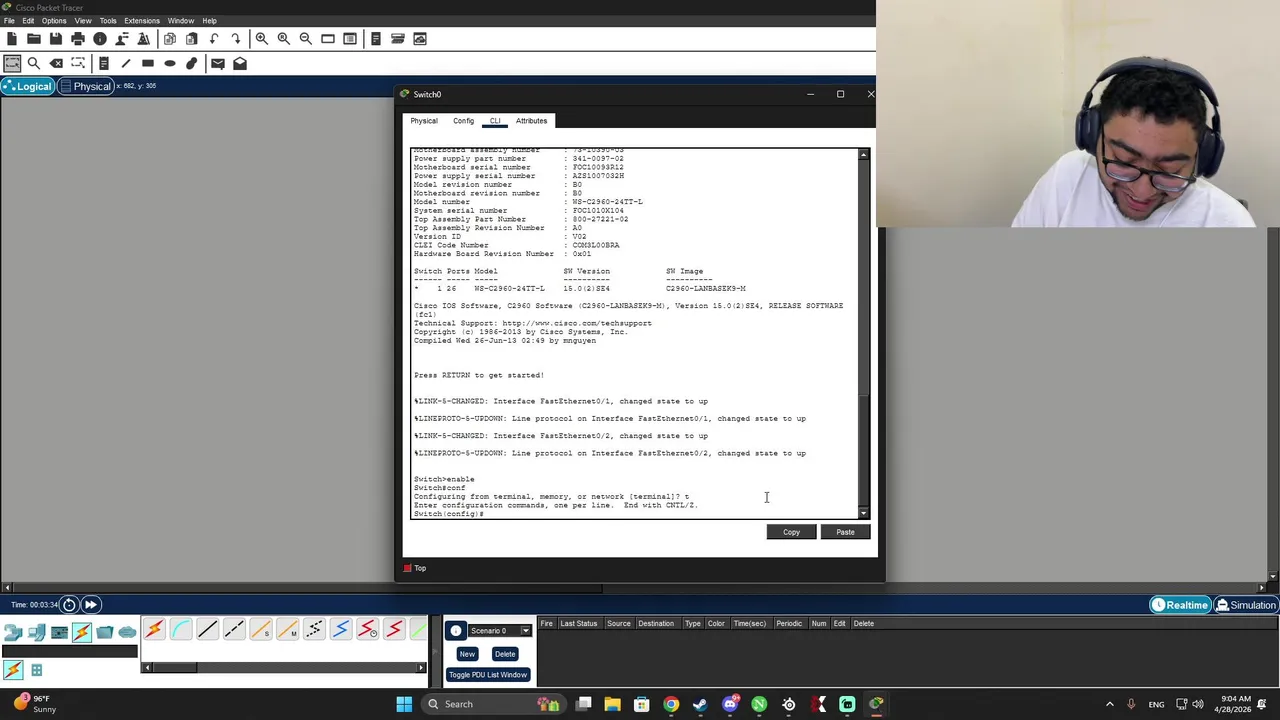Screen dimensions: 1280x720
Task: Open the File menu
Action: point(9,21)
